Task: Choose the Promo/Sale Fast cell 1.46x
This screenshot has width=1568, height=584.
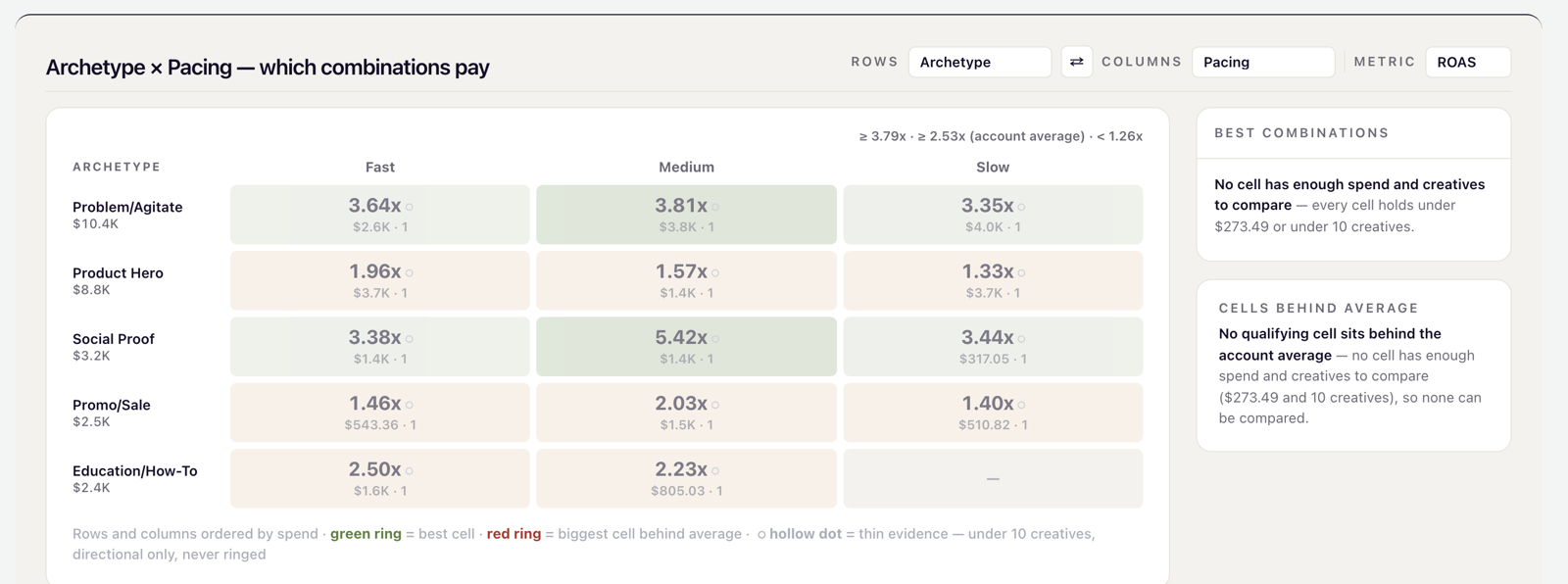Action: coord(380,413)
